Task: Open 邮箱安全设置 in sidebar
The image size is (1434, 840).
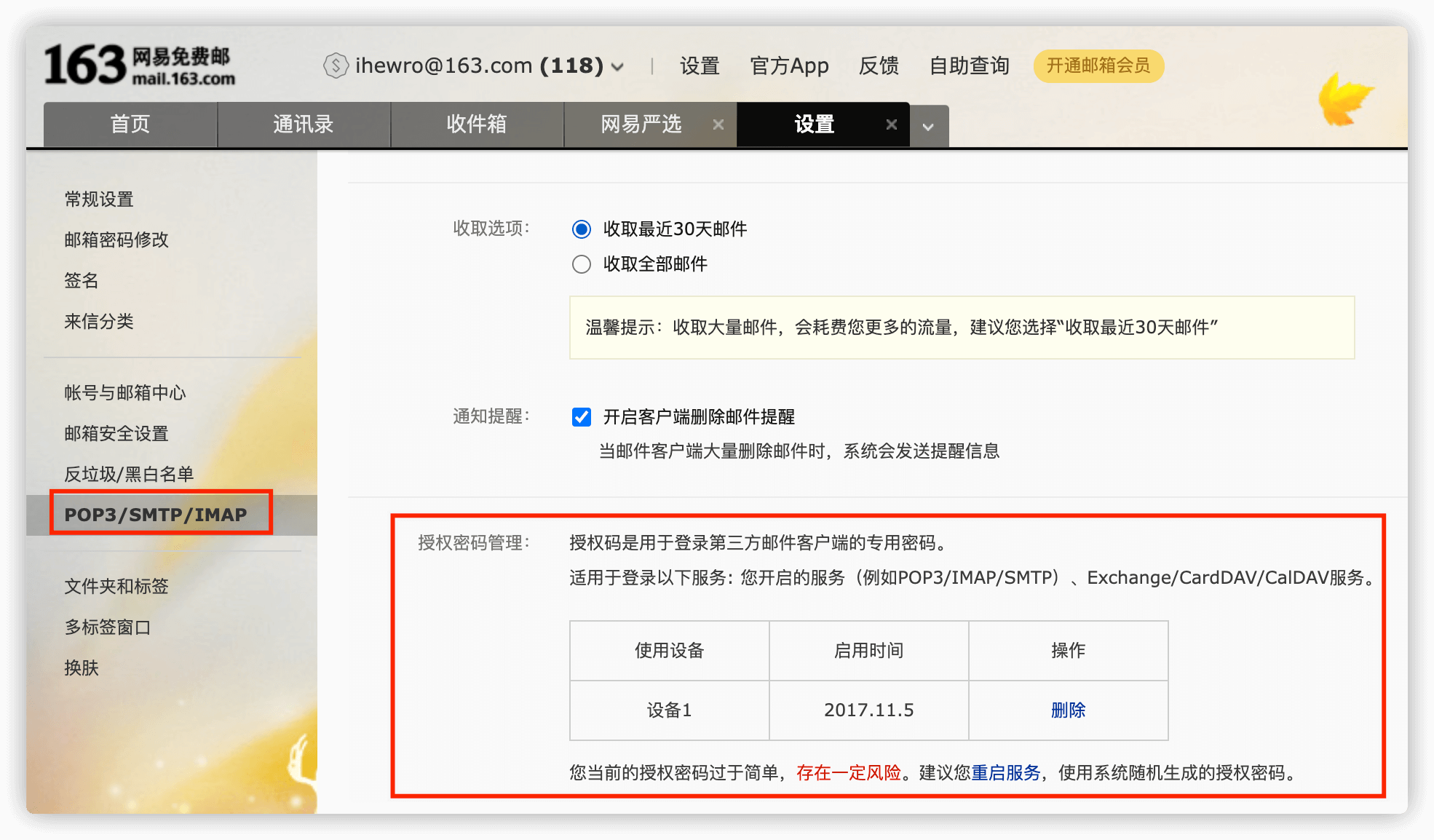Action: tap(116, 434)
